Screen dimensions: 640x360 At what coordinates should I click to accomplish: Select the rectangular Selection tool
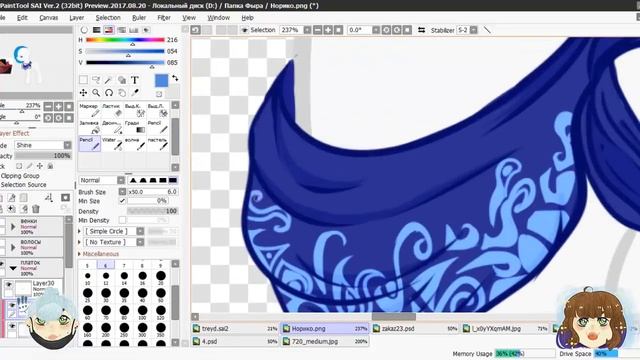pyautogui.click(x=83, y=80)
